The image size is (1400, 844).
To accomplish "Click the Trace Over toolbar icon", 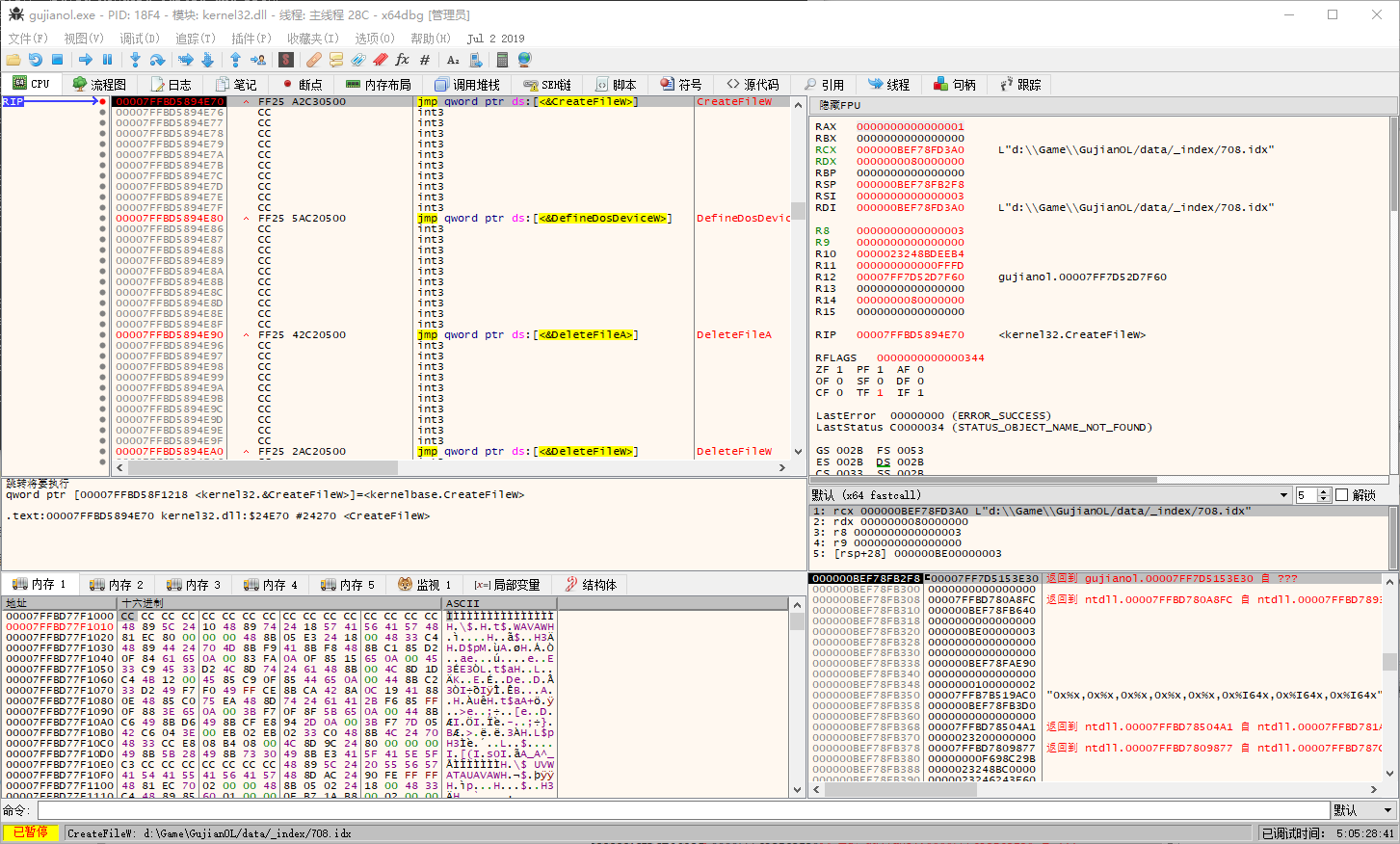I will click(x=207, y=60).
